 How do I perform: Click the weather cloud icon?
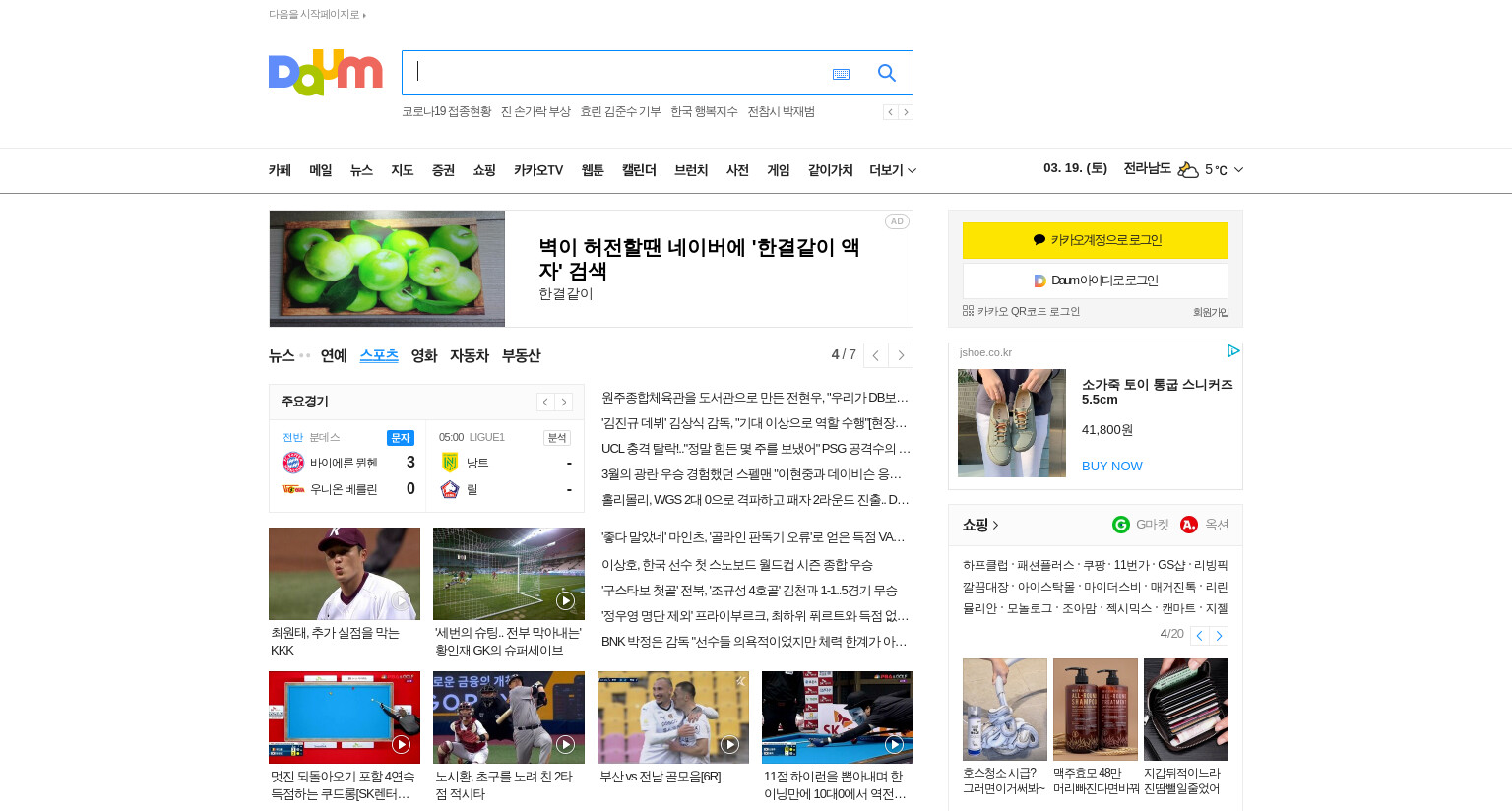coord(1188,170)
